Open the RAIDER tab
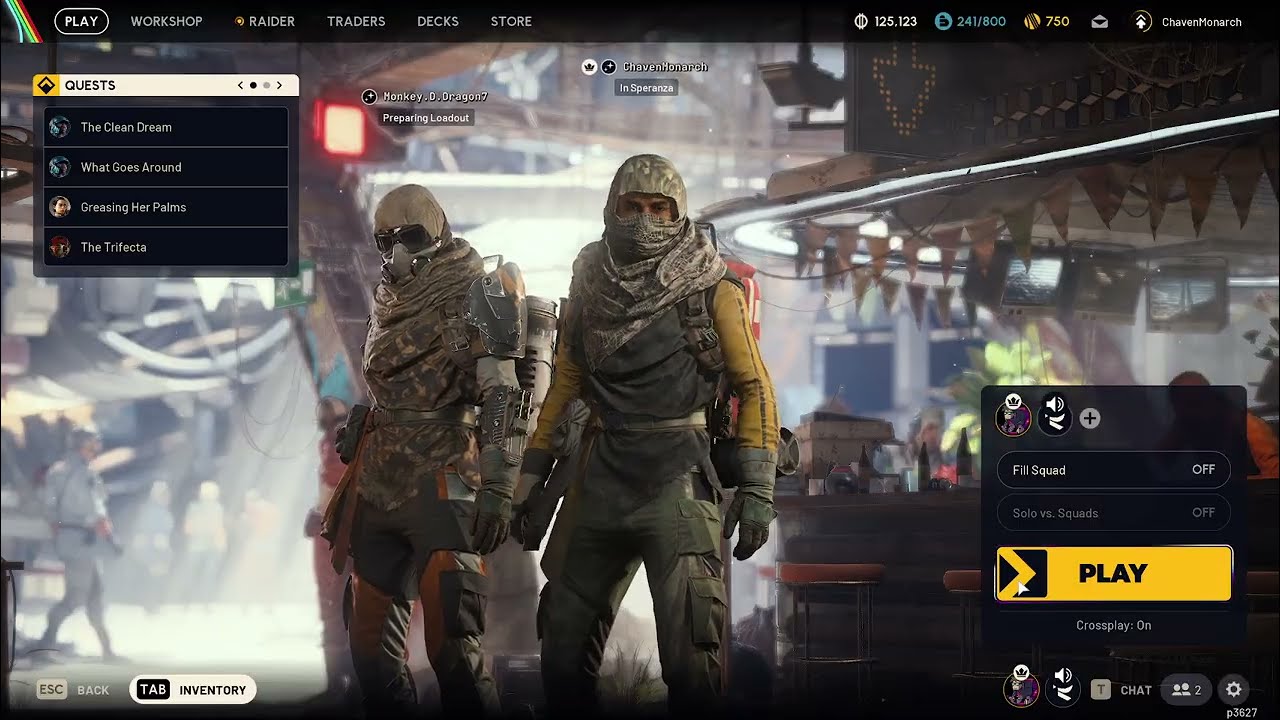The width and height of the screenshot is (1280, 720). [265, 21]
